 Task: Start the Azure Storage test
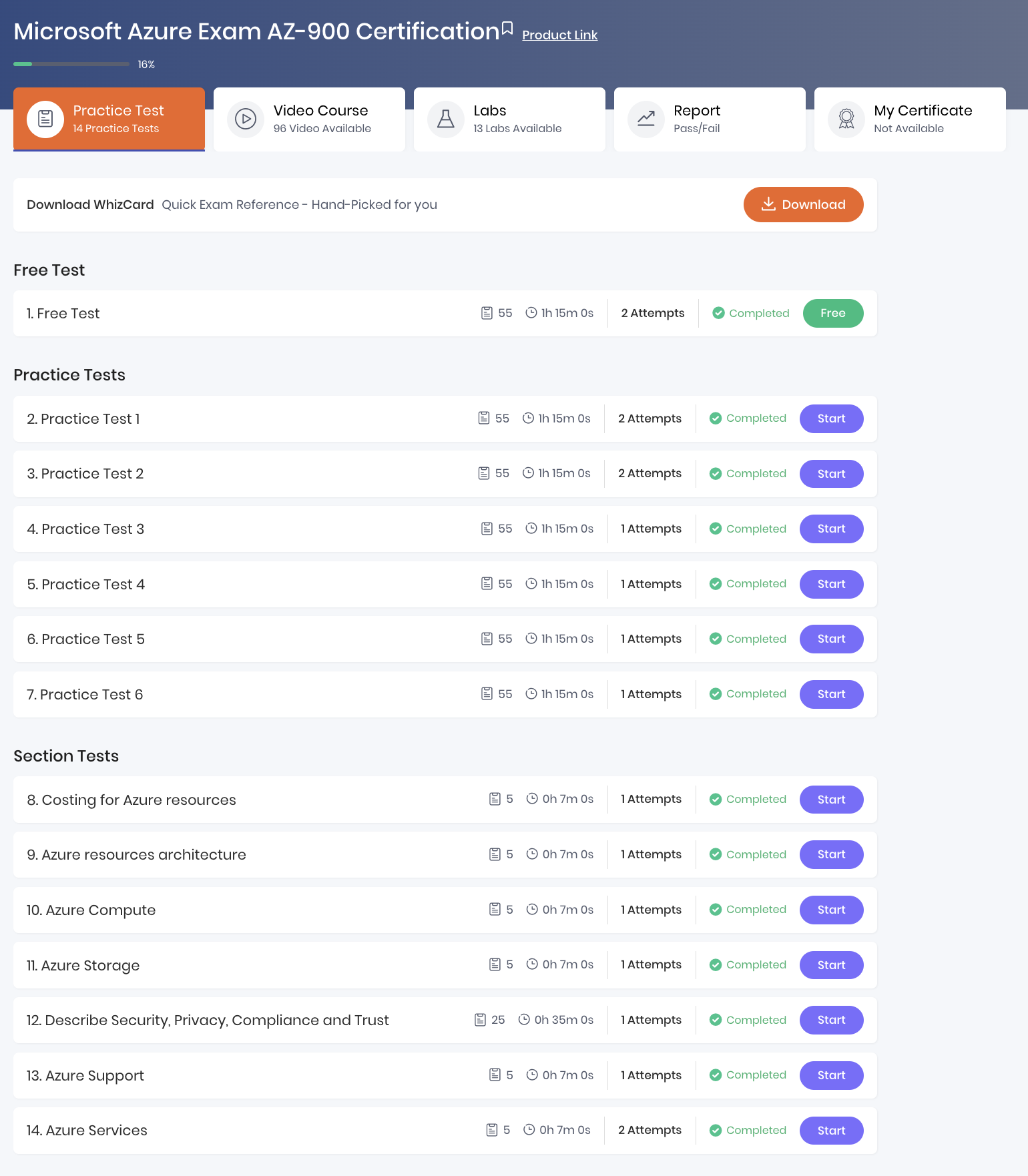click(x=831, y=965)
